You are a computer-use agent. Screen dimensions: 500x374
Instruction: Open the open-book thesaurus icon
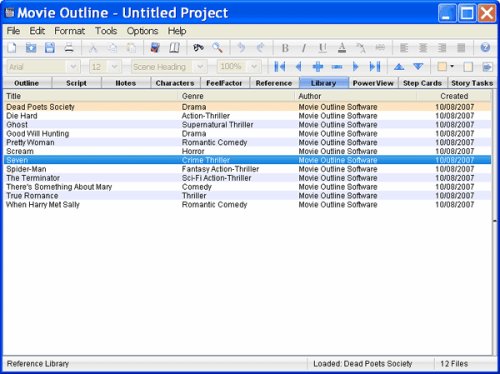point(174,48)
